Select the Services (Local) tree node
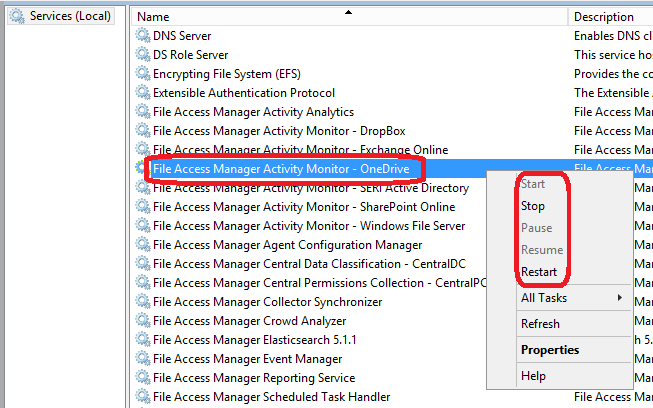The width and height of the screenshot is (653, 408). pos(70,16)
